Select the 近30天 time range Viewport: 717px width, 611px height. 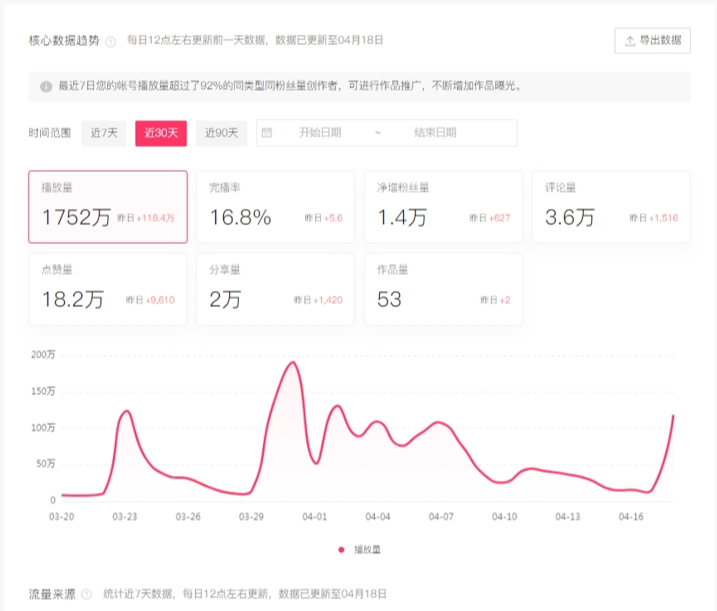click(x=161, y=133)
